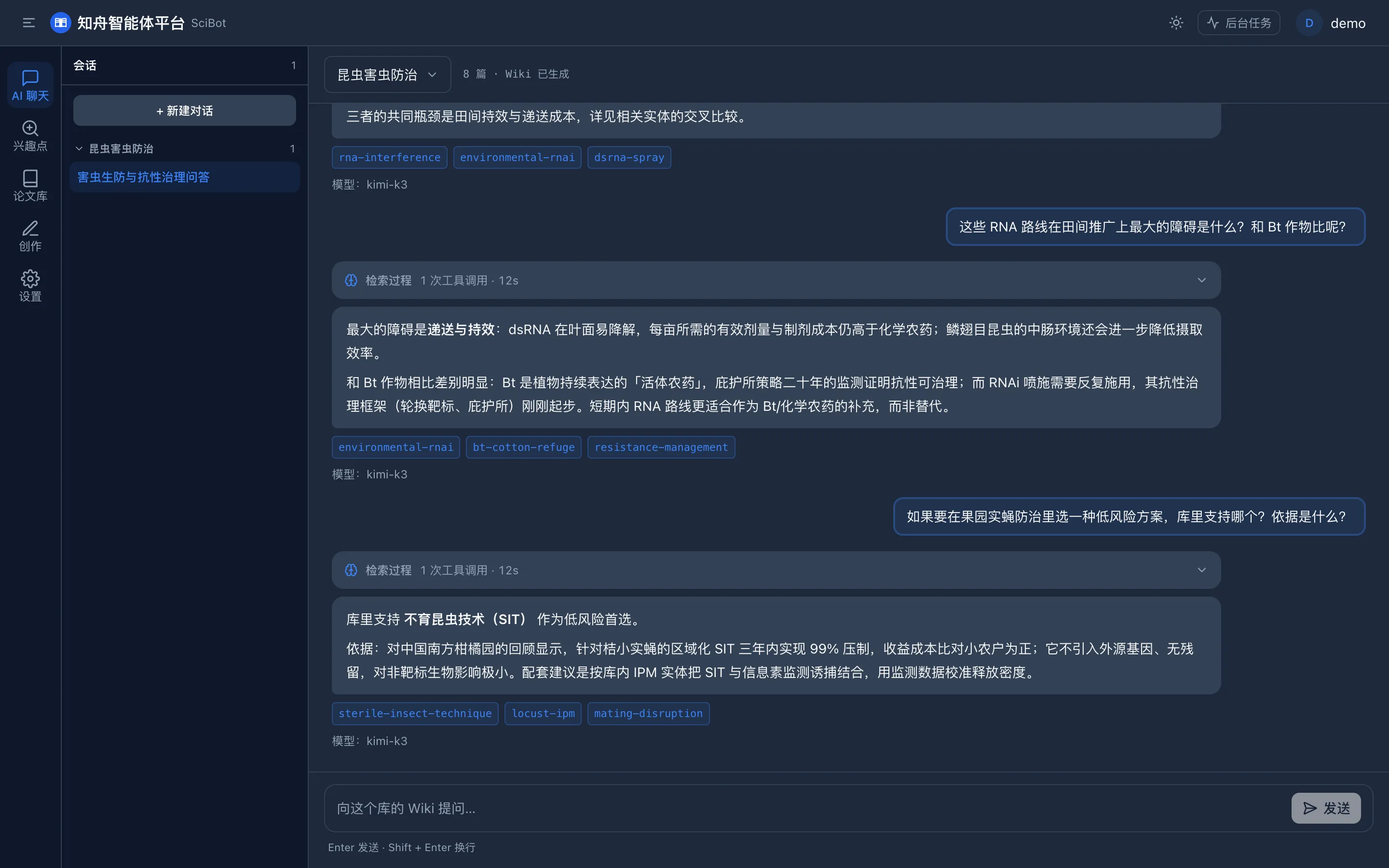
Task: Open 设置 with the gear icon
Action: 30,286
